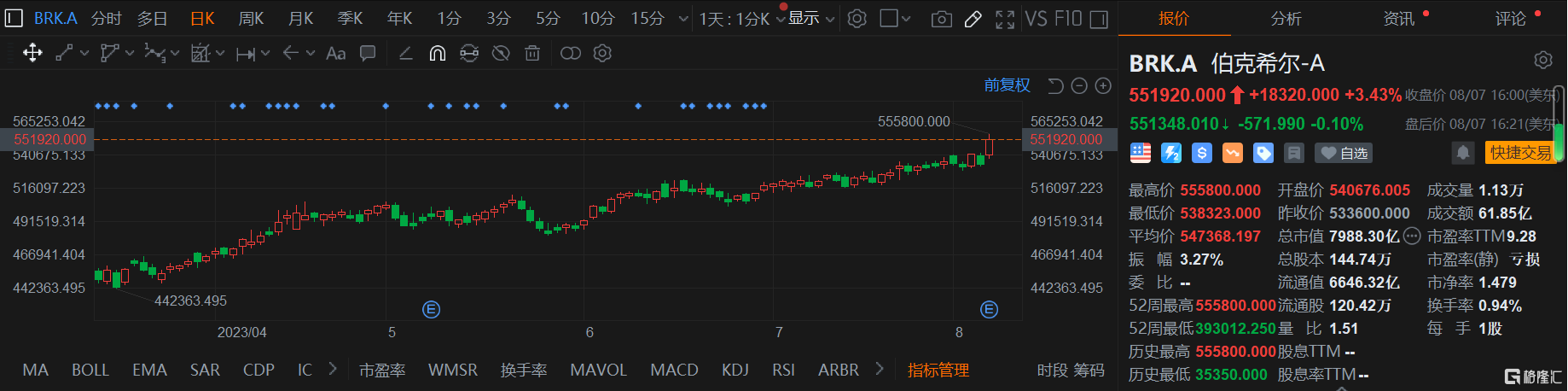1568x391 pixels.
Task: Select the arrow annotation tool
Action: pos(290,53)
